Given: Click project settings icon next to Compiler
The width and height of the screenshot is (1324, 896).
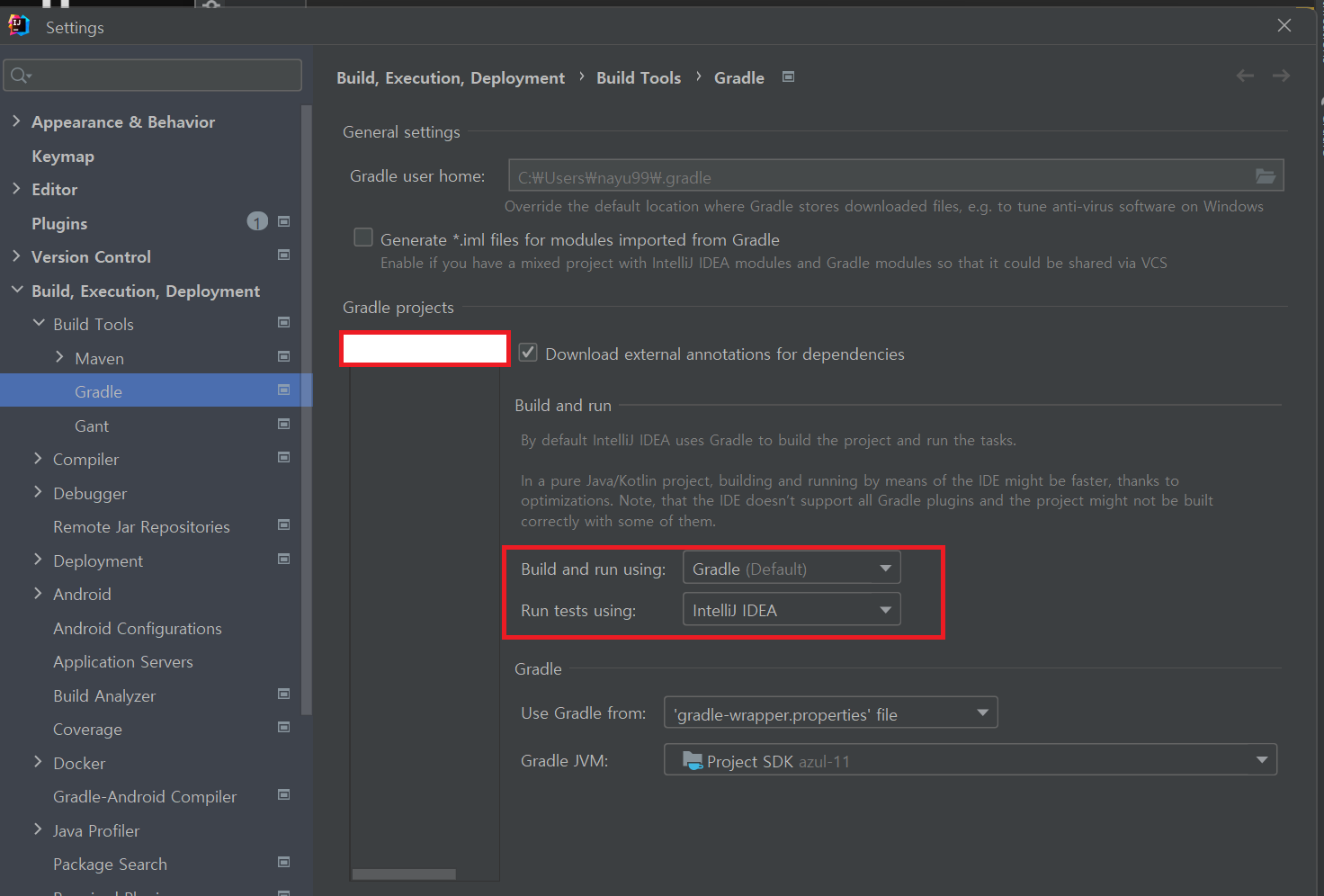Looking at the screenshot, I should tap(284, 458).
